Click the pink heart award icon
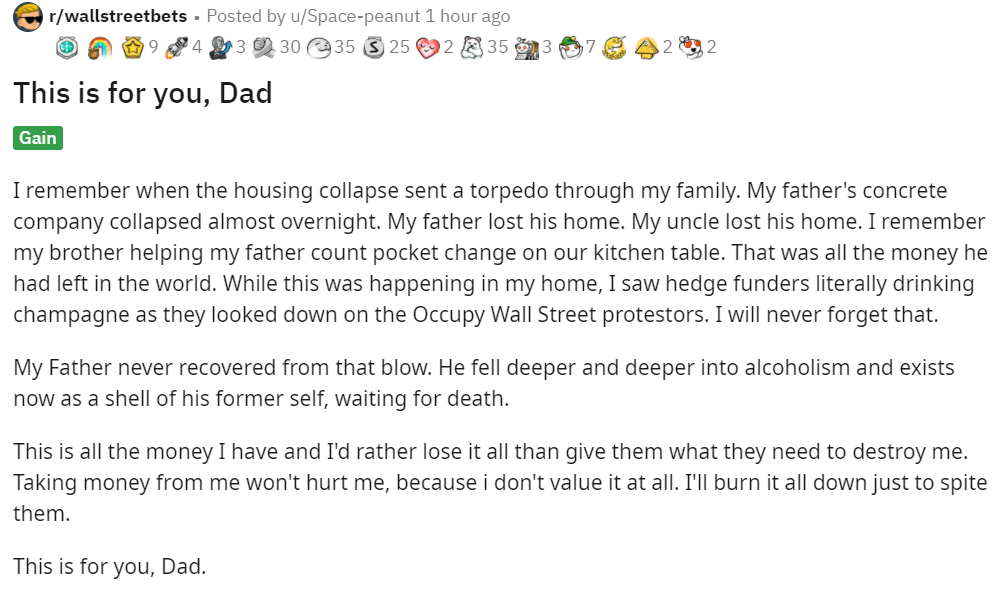The width and height of the screenshot is (998, 607). (427, 46)
